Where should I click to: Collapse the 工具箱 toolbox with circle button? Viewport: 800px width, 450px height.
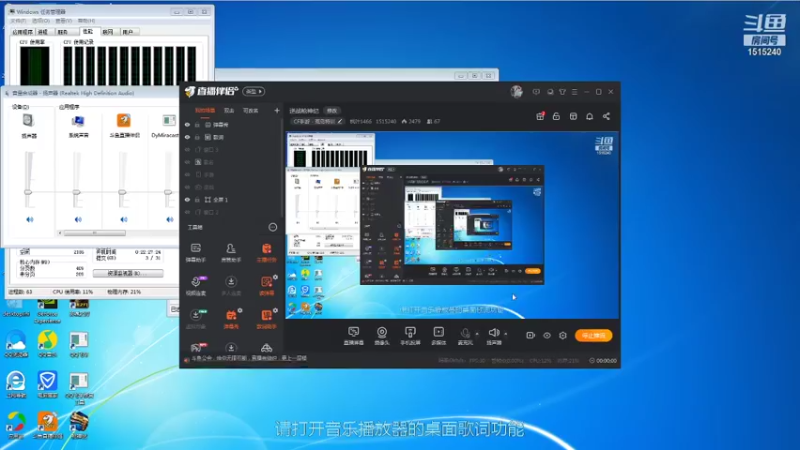(x=273, y=228)
